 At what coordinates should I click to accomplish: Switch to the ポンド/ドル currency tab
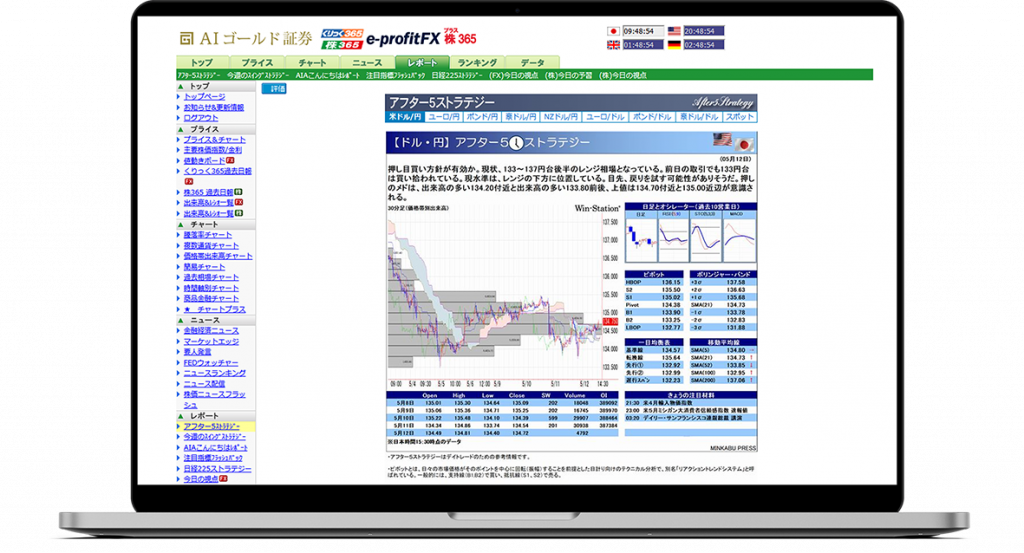[652, 117]
